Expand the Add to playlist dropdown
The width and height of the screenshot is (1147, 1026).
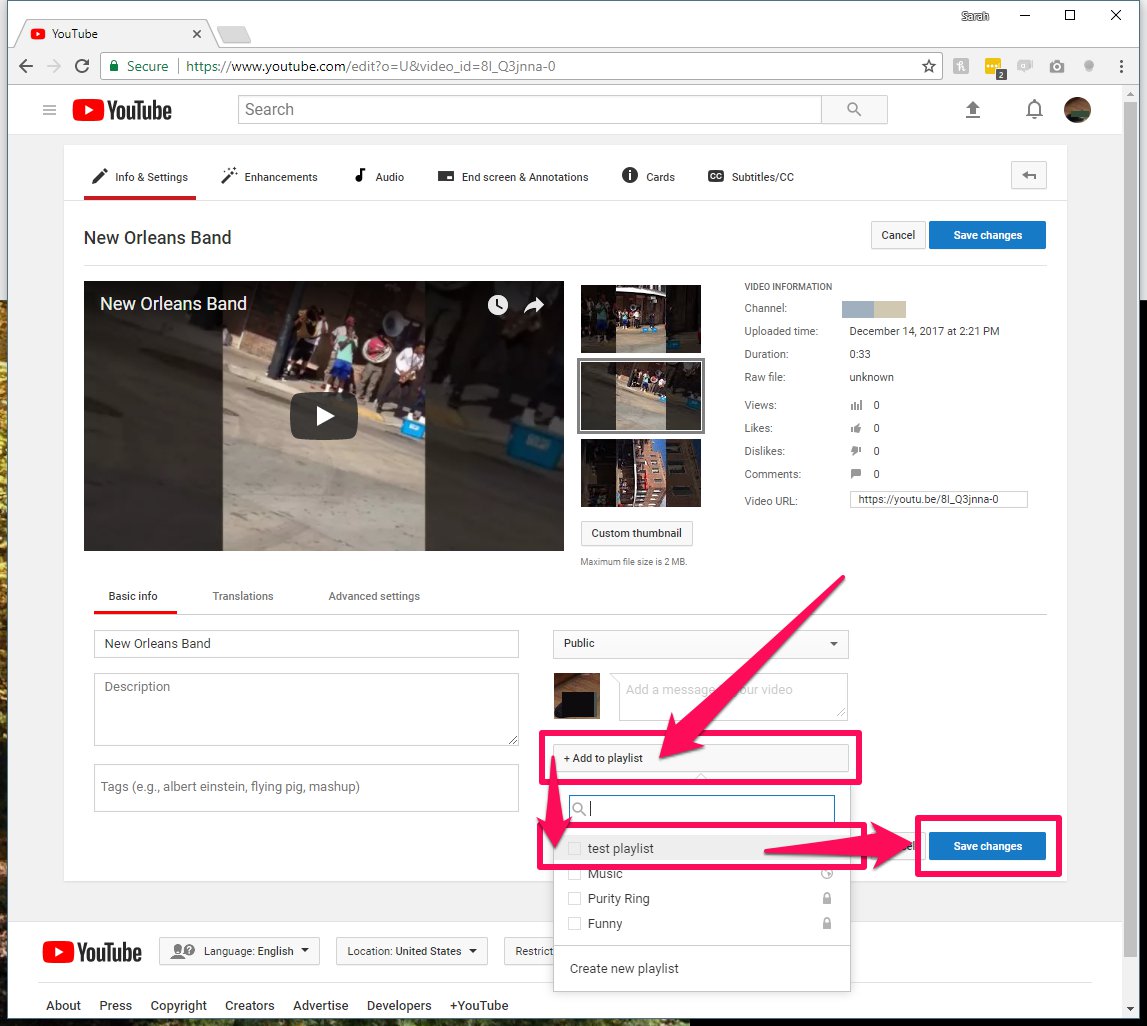(701, 758)
